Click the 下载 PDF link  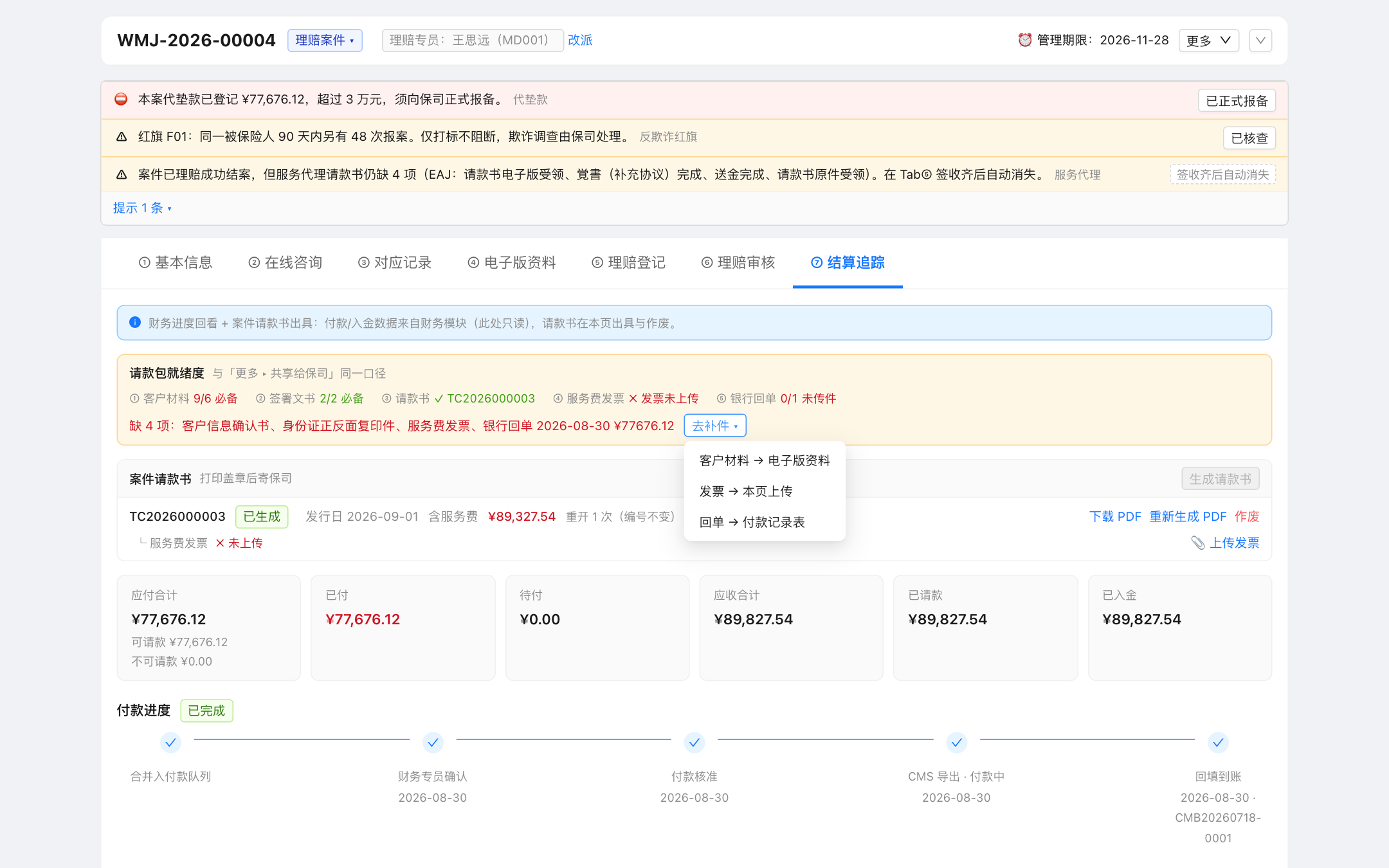click(1115, 516)
